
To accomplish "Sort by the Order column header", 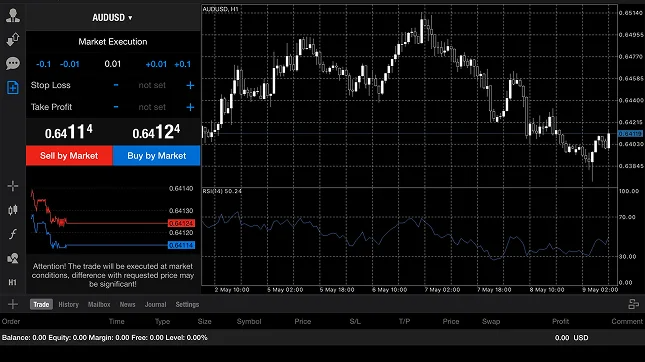I will pyautogui.click(x=11, y=321).
